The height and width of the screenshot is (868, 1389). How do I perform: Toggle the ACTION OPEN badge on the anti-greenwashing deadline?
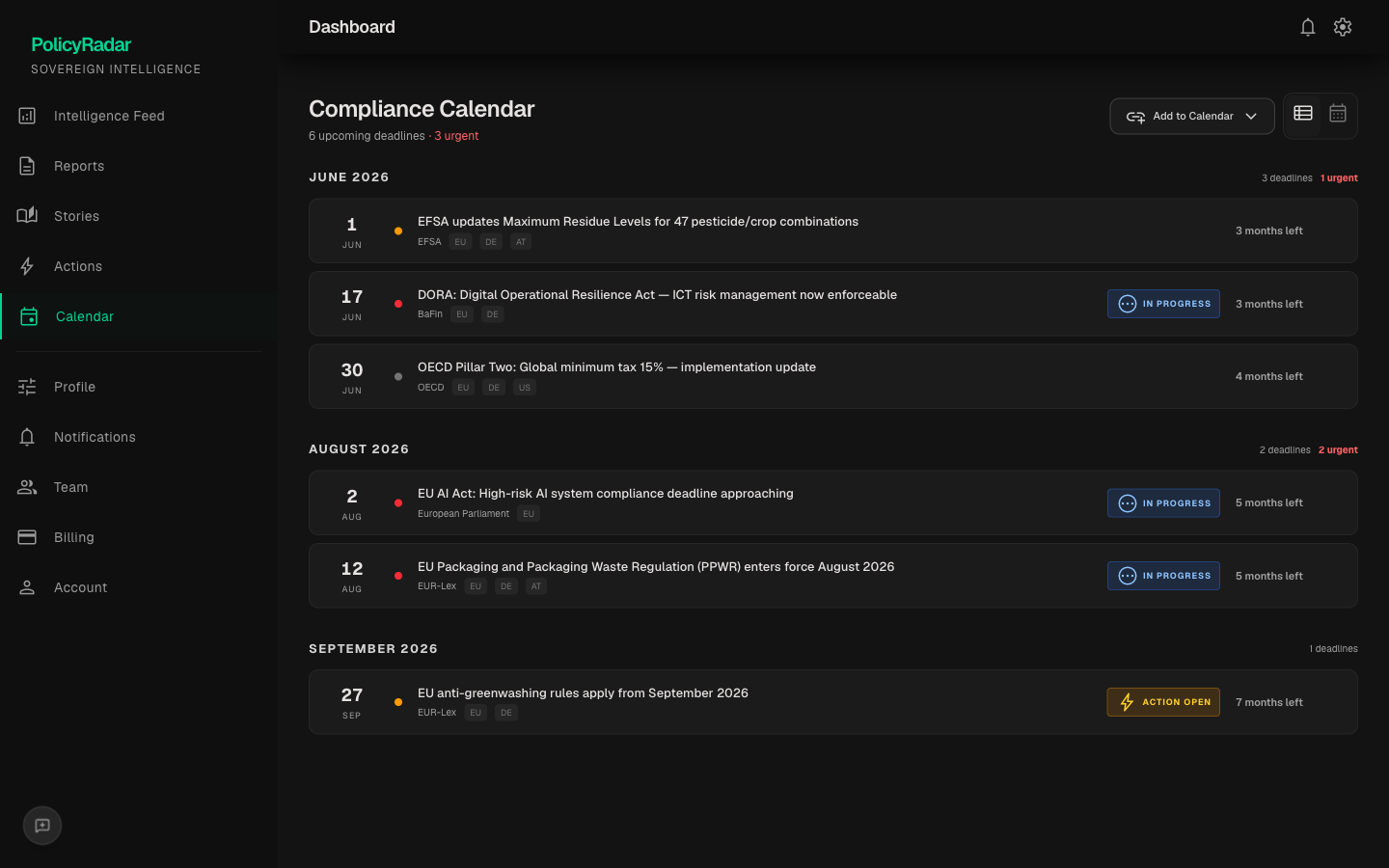1163,702
